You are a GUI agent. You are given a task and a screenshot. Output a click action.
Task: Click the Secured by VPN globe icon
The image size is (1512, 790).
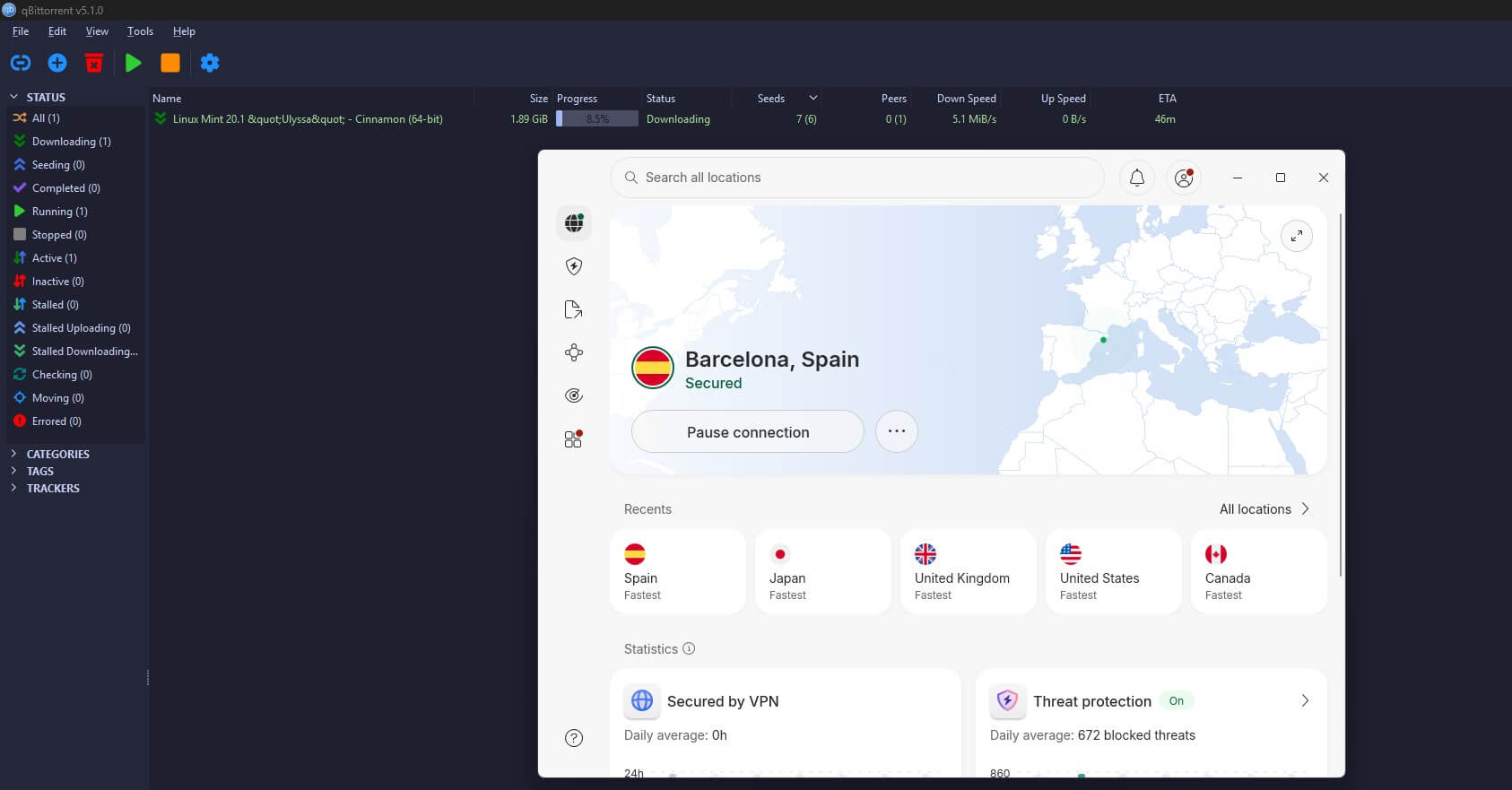click(642, 700)
